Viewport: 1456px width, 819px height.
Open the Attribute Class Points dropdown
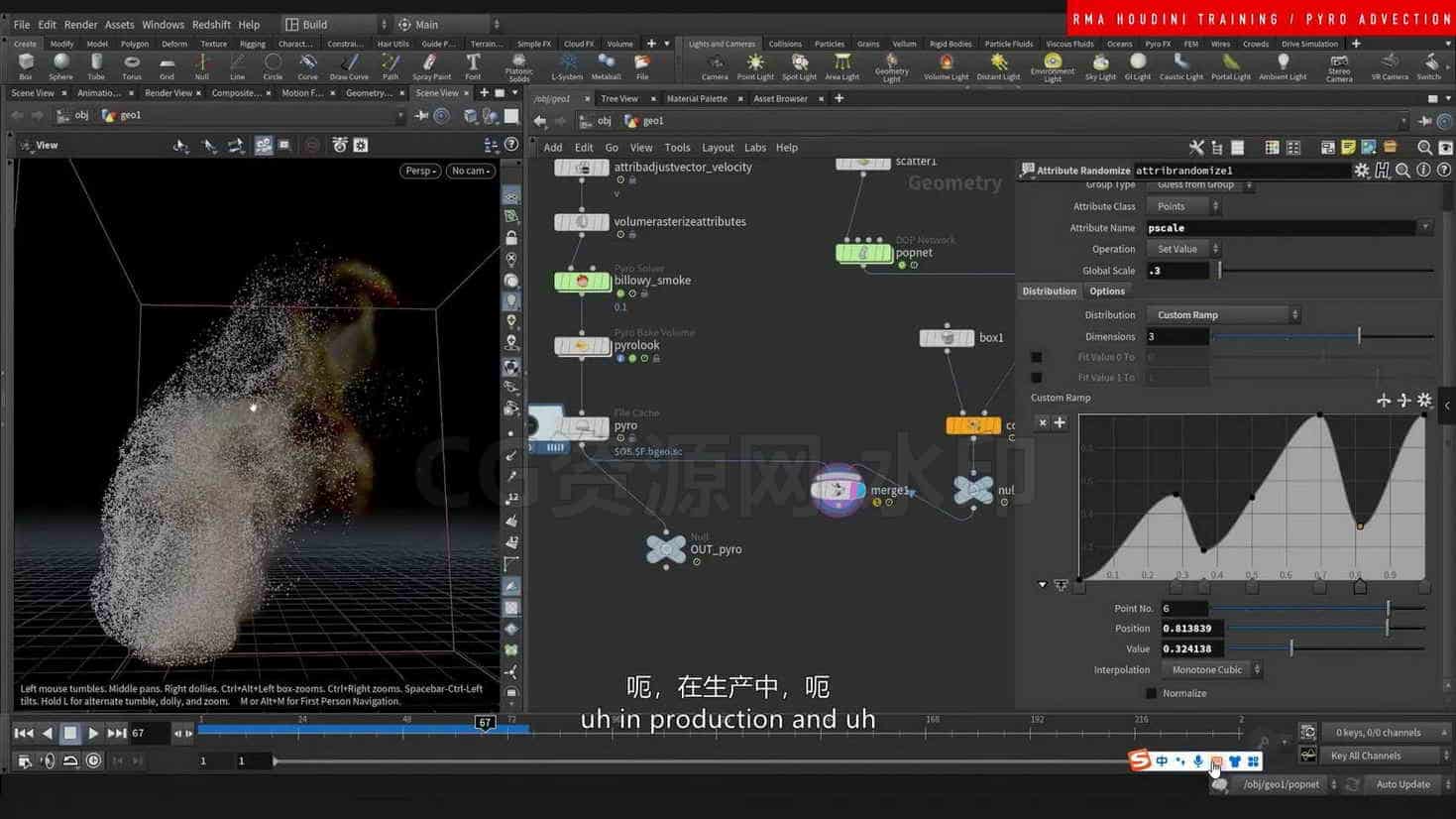click(1184, 206)
